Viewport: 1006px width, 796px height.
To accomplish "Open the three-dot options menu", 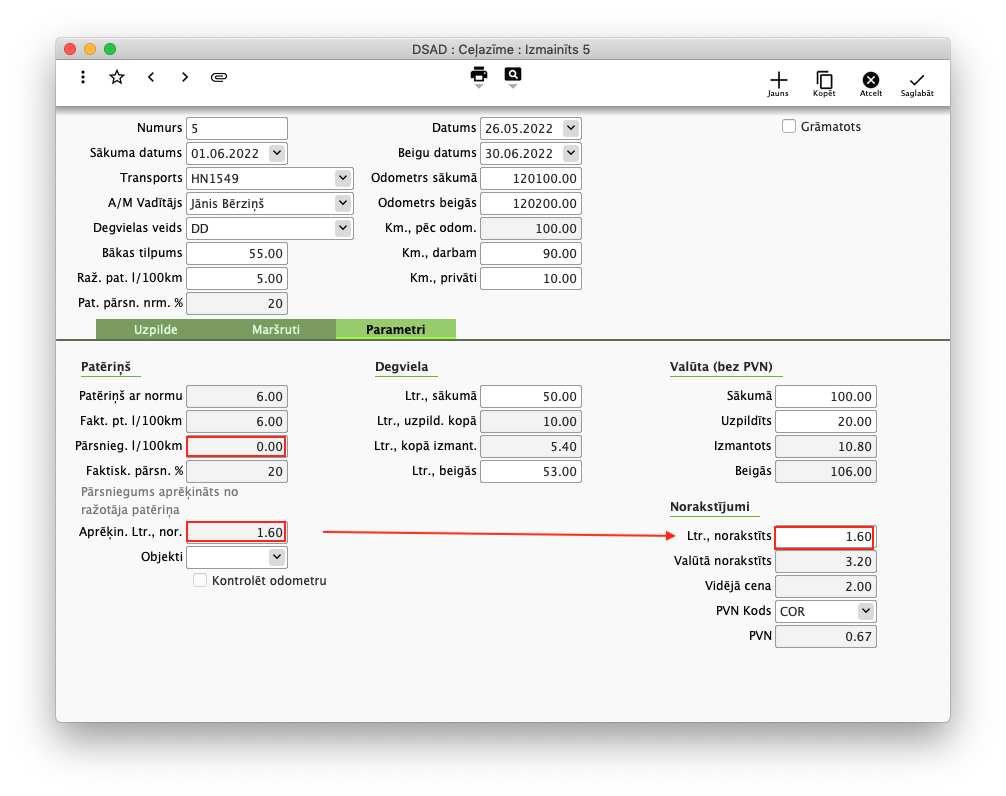I will click(x=83, y=77).
